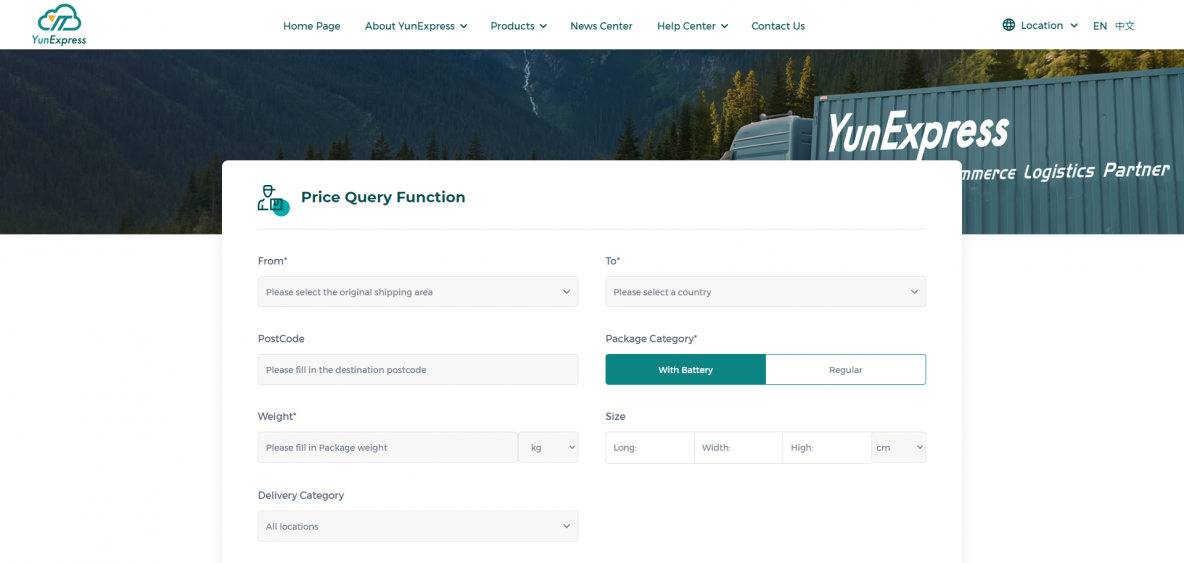Image resolution: width=1184 pixels, height=563 pixels.
Task: Change the weight unit kg dropdown
Action: 548,448
